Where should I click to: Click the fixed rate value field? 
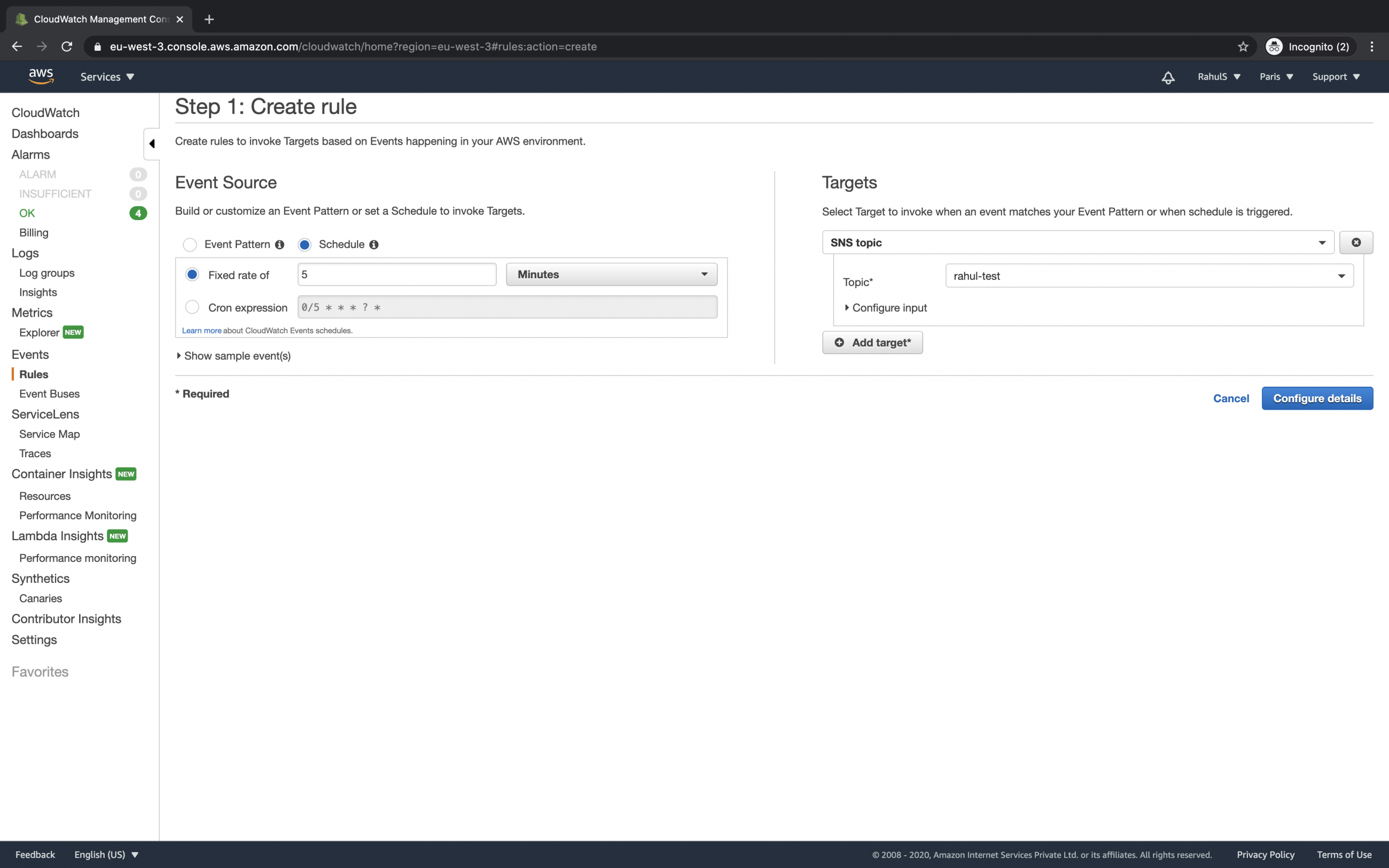point(397,275)
